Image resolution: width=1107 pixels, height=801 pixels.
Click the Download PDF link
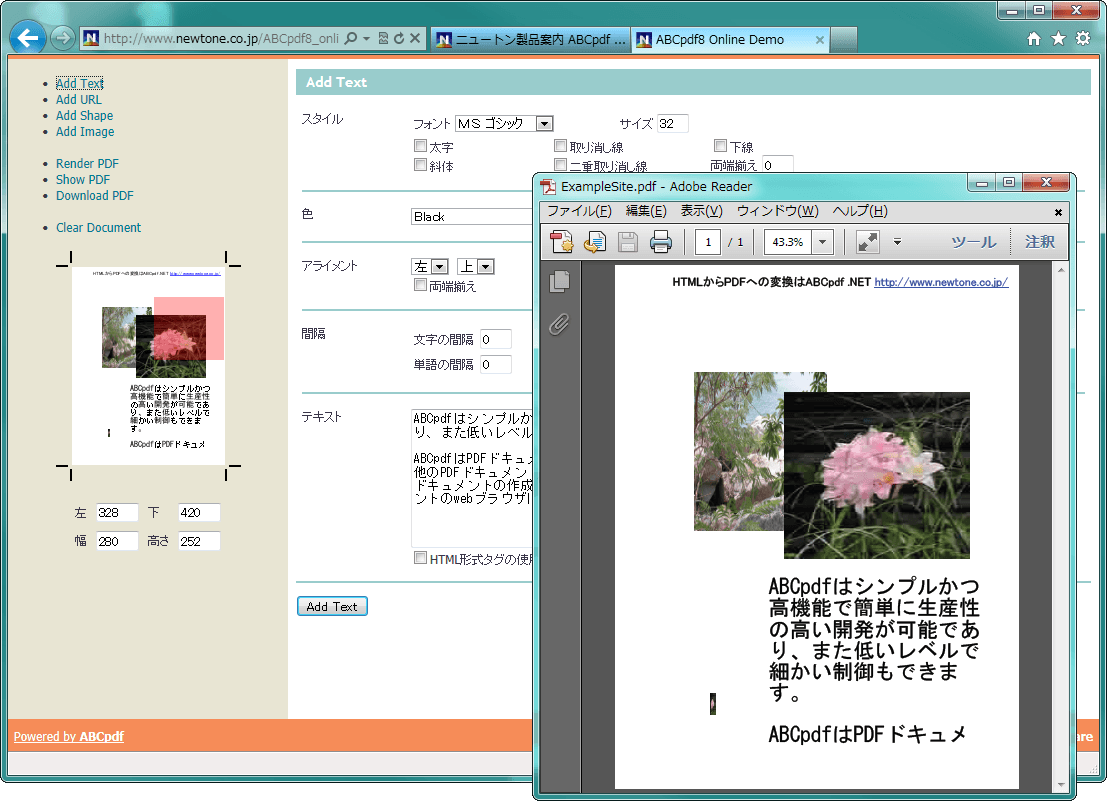click(x=95, y=196)
